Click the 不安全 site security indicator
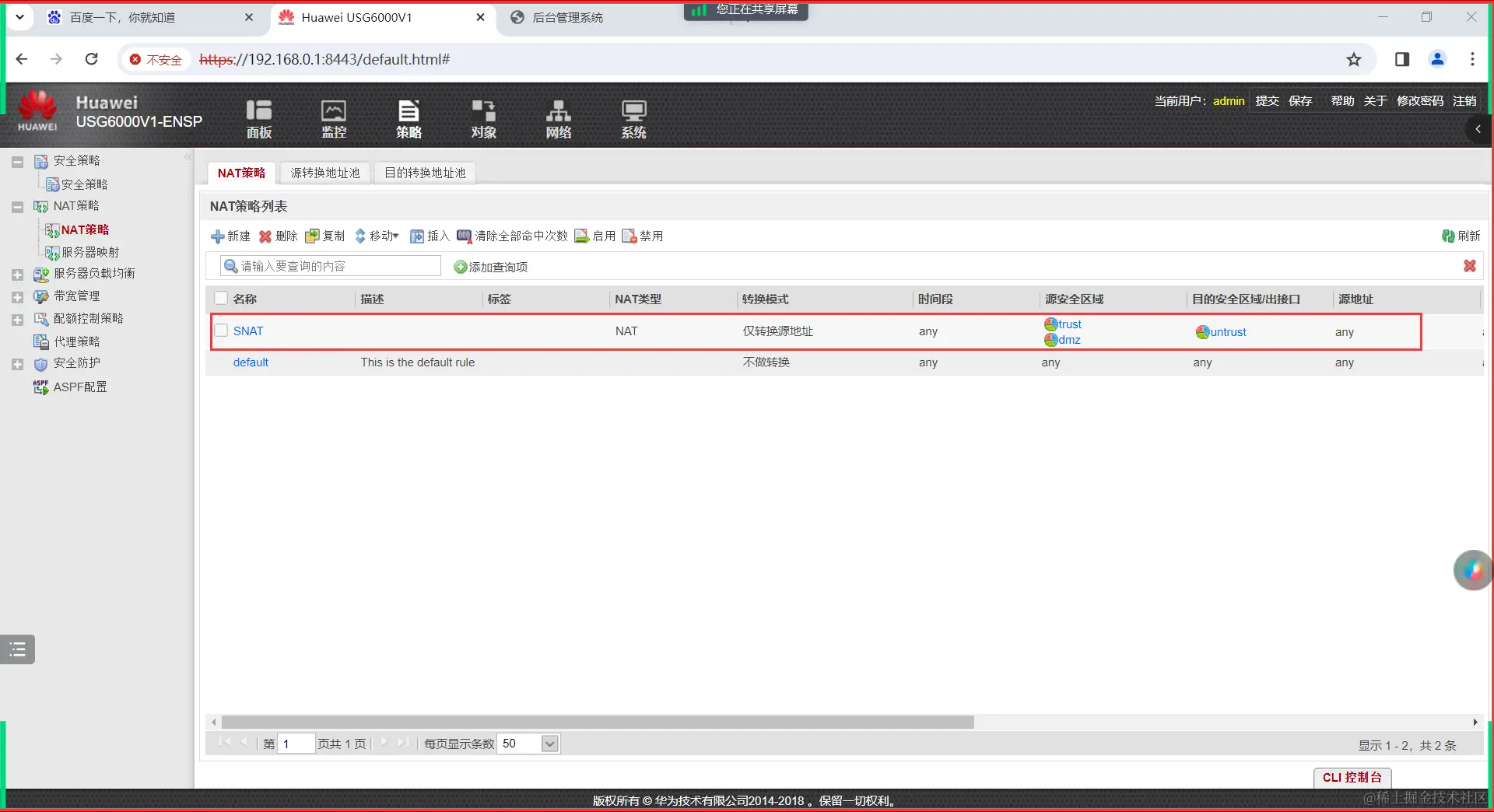1494x812 pixels. 156,59
